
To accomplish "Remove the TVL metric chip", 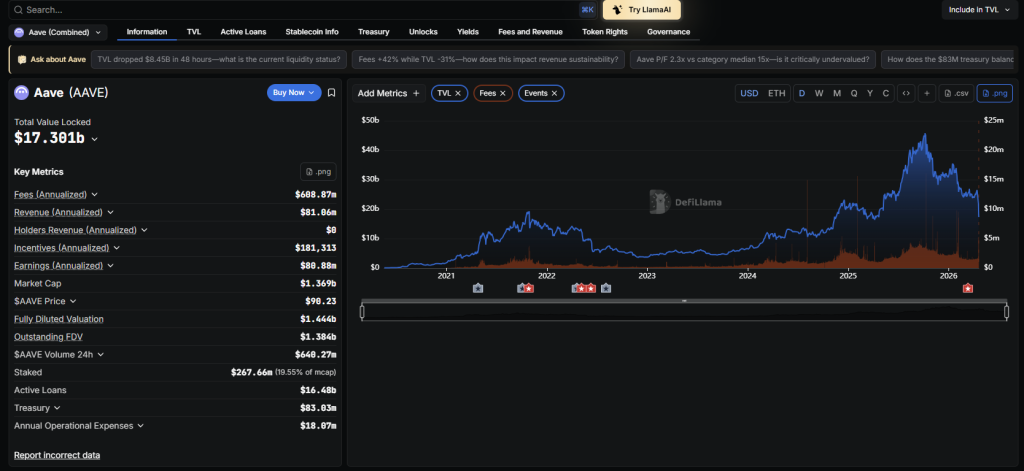I will click(x=458, y=93).
